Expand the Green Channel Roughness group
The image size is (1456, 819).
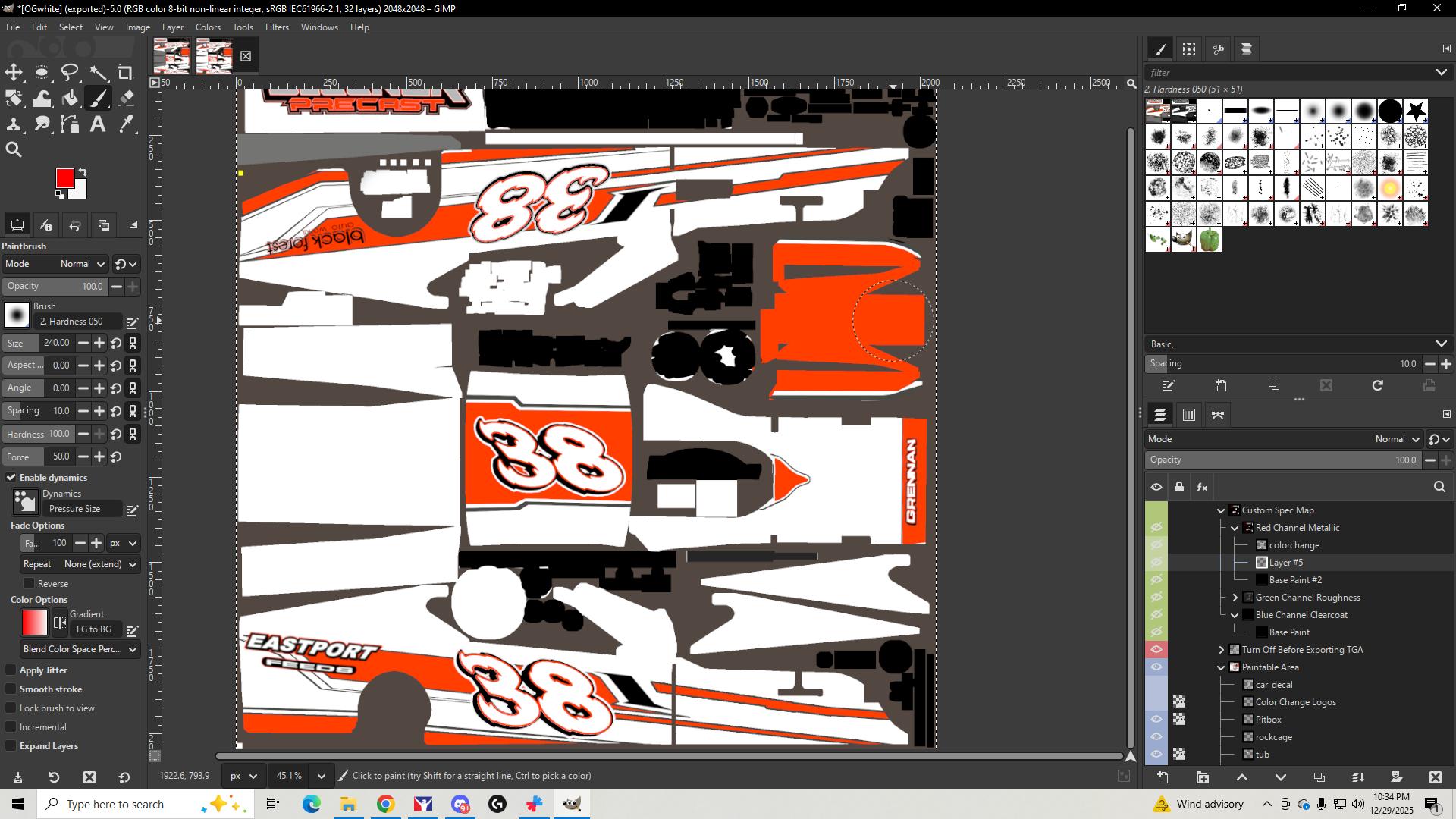(x=1235, y=598)
